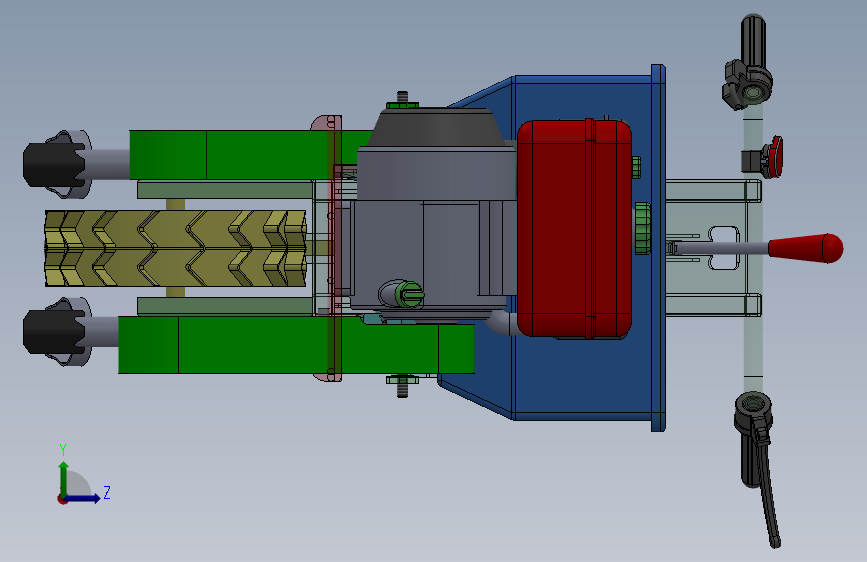Select the blue housing panel

pyautogui.click(x=581, y=382)
